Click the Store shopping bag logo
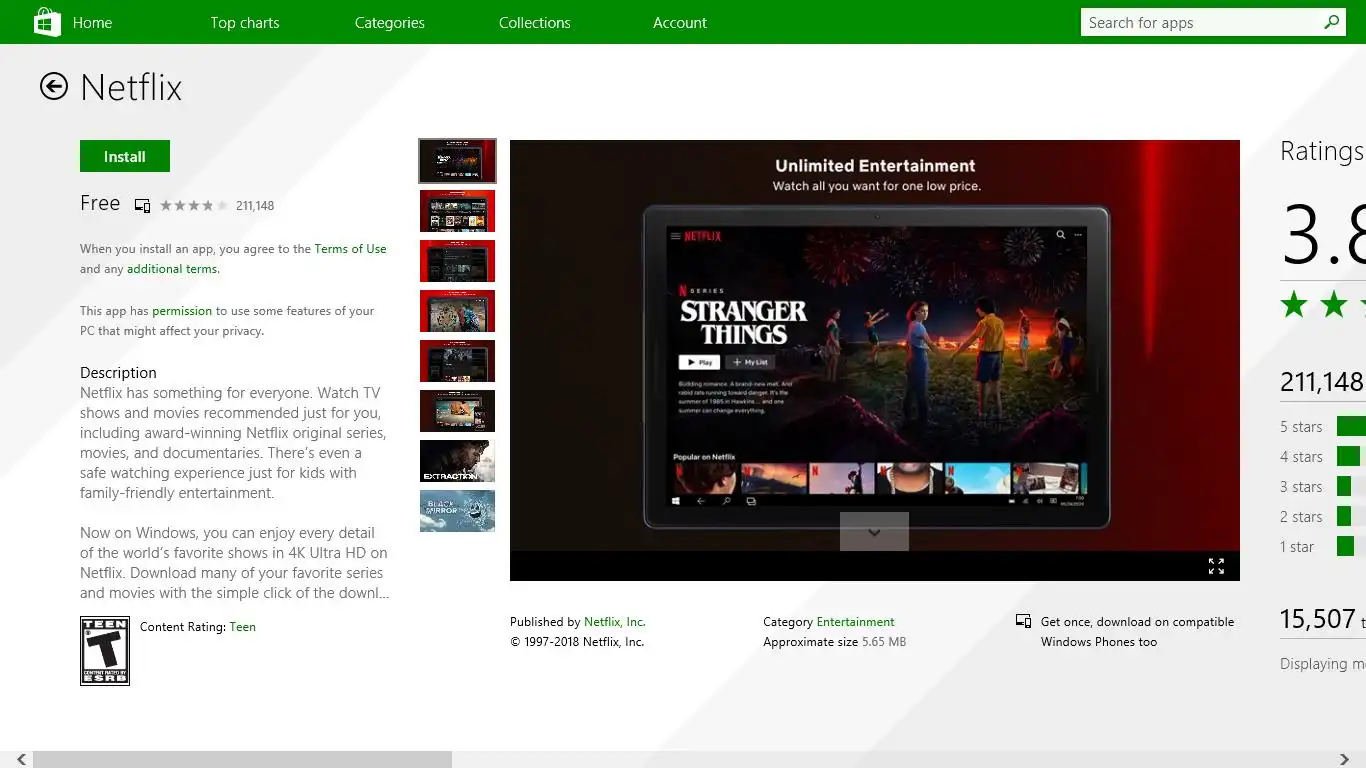The image size is (1366, 768). (x=47, y=22)
